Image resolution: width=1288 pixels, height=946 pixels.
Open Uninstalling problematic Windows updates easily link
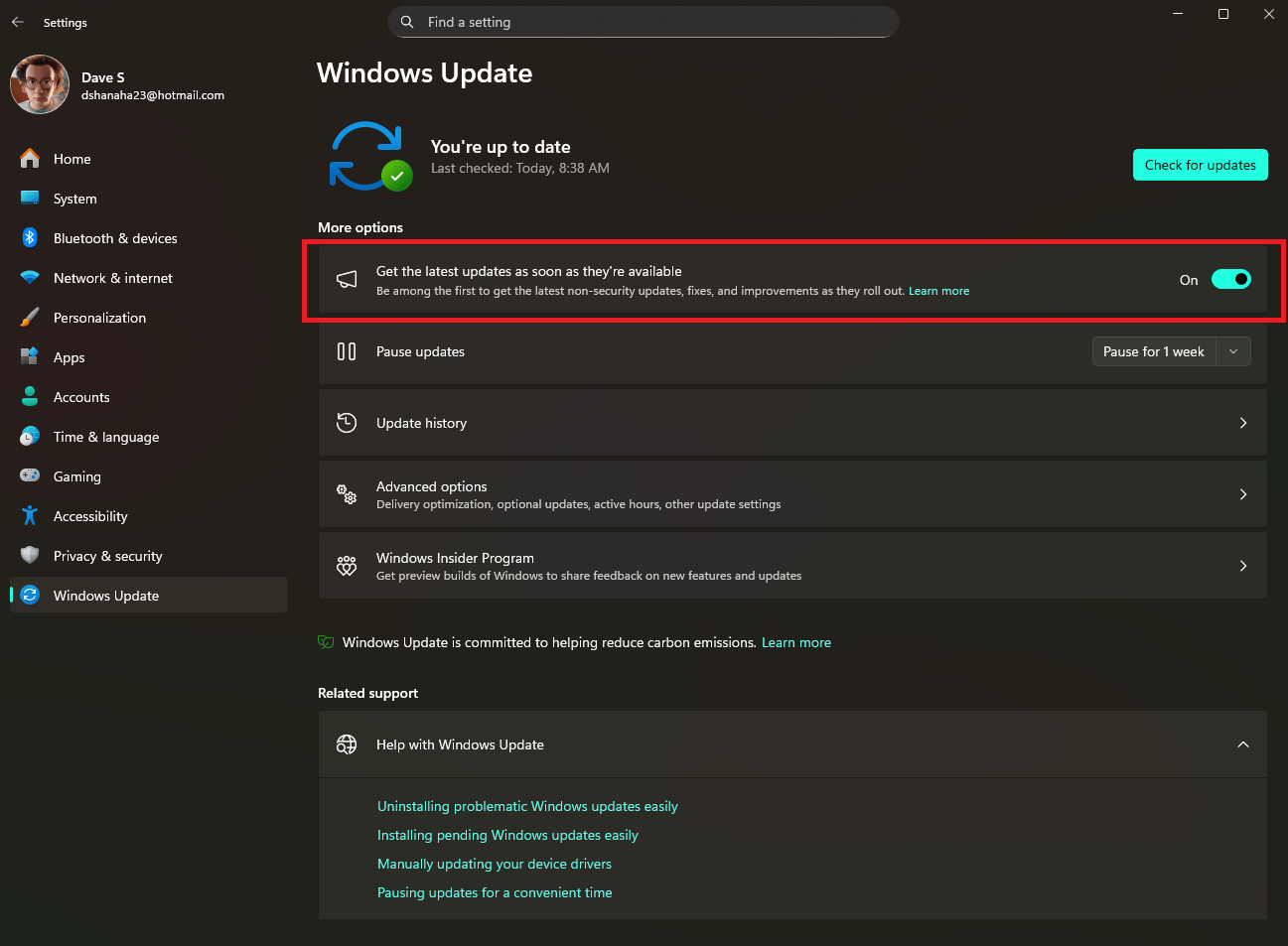point(527,806)
